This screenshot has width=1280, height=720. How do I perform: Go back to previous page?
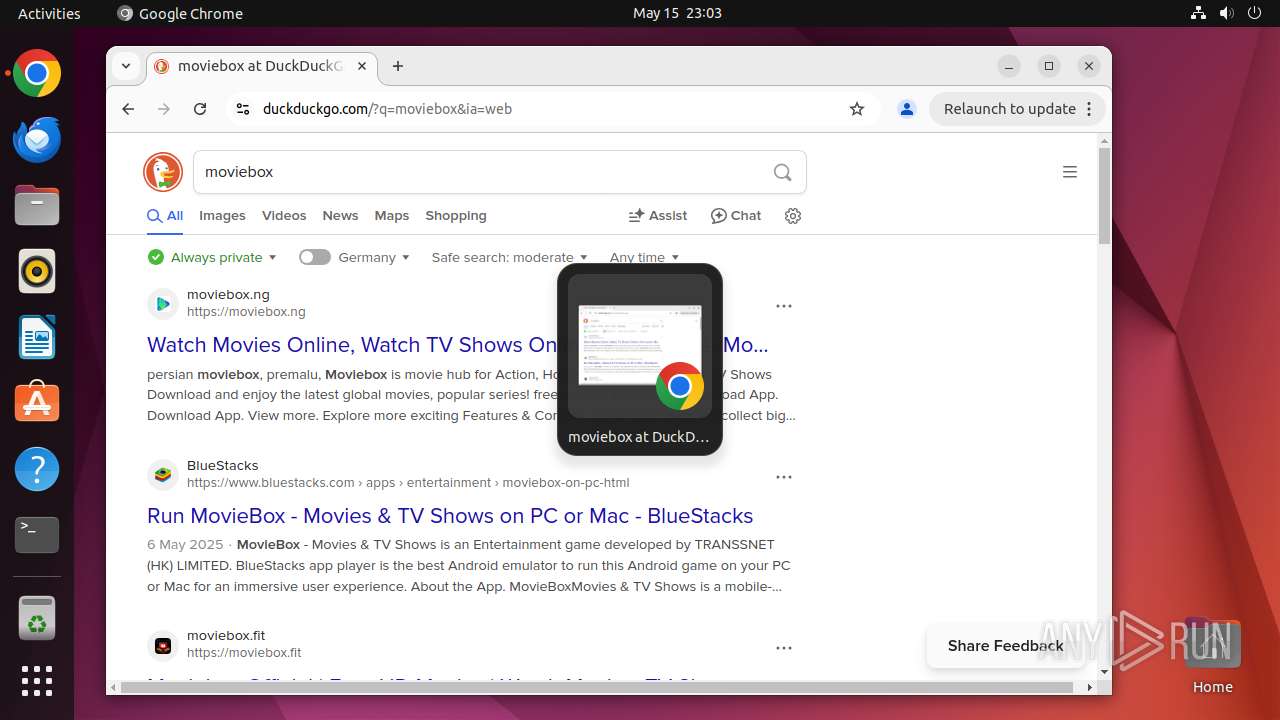pos(128,109)
